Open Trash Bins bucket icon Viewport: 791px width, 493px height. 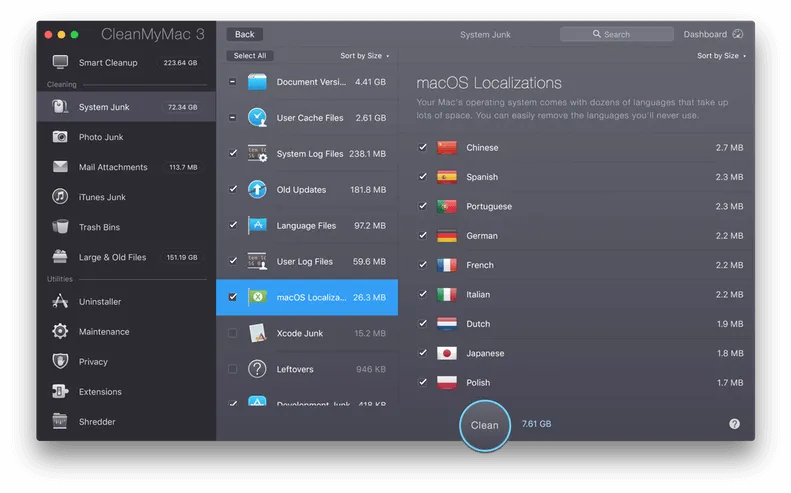(x=60, y=227)
